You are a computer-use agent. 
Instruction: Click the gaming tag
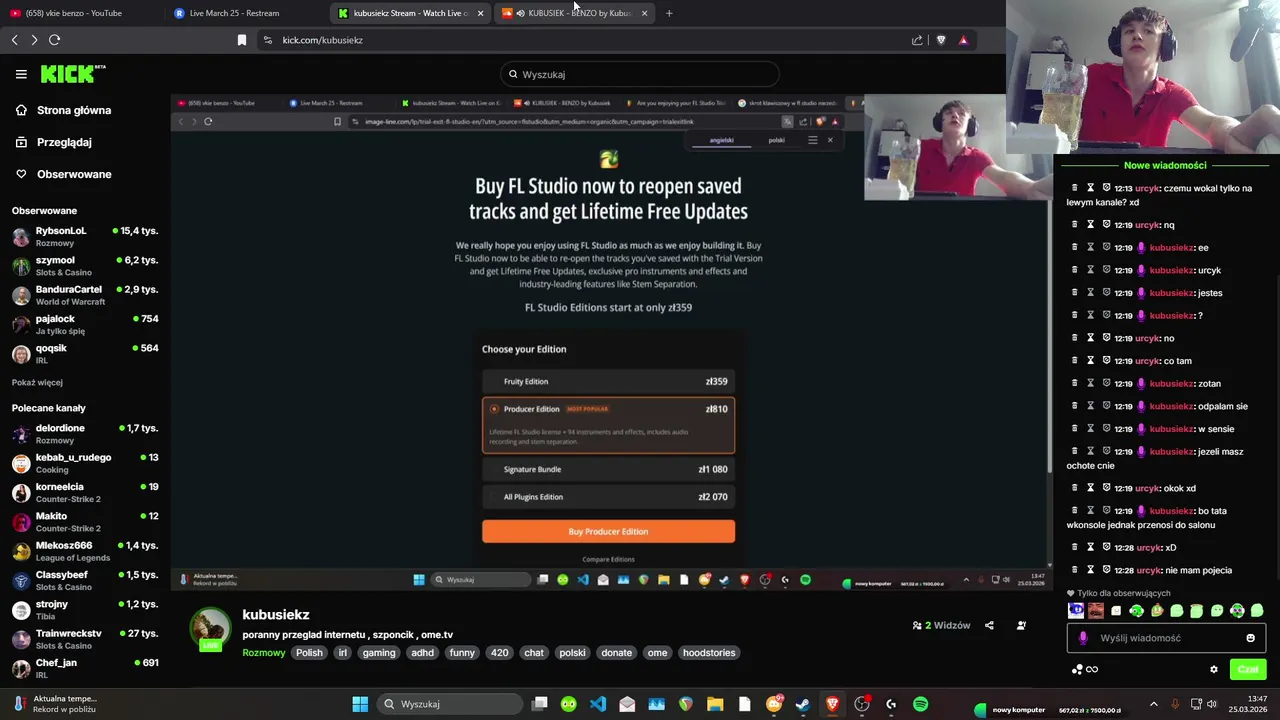[379, 653]
